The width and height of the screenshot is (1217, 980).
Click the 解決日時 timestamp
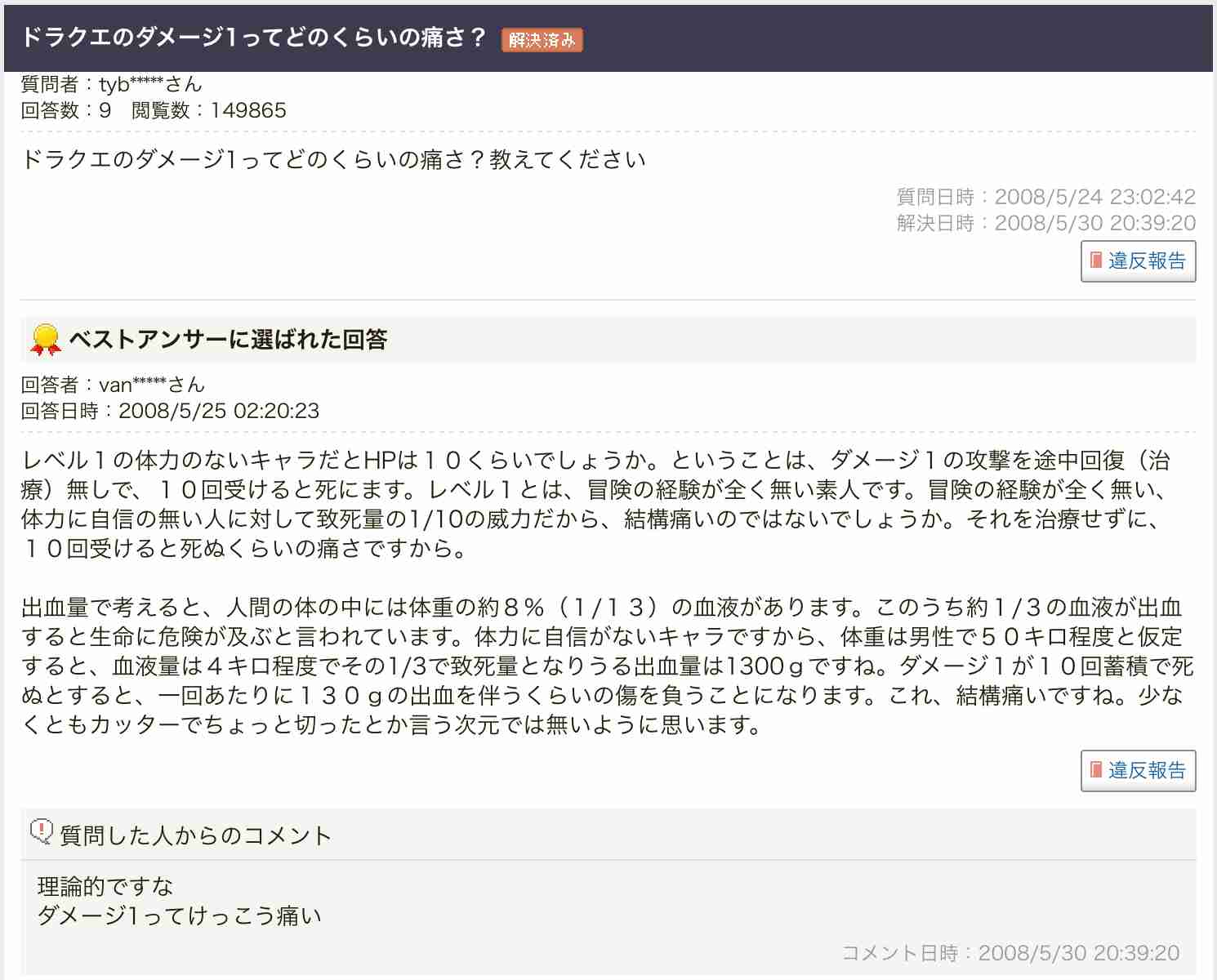click(1045, 222)
